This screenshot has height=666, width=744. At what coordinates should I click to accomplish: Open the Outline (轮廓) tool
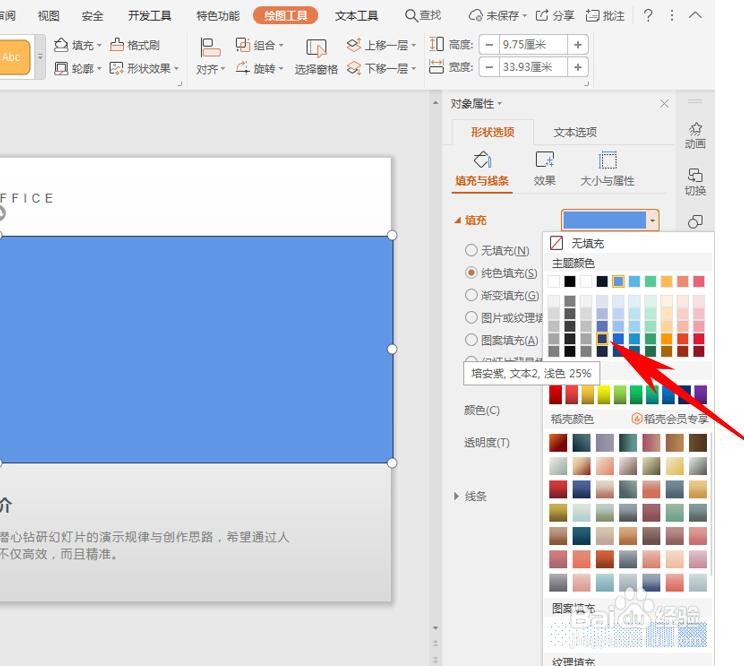point(61,68)
